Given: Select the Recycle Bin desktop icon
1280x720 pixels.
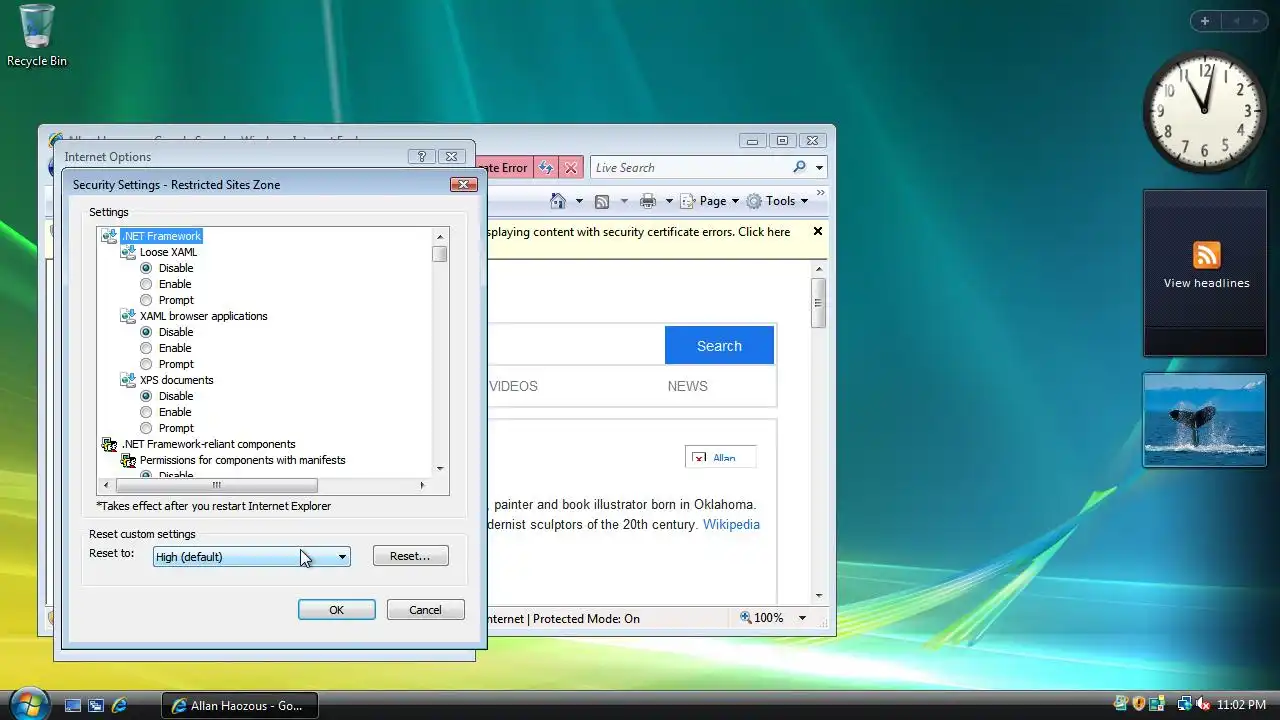Looking at the screenshot, I should (x=37, y=36).
